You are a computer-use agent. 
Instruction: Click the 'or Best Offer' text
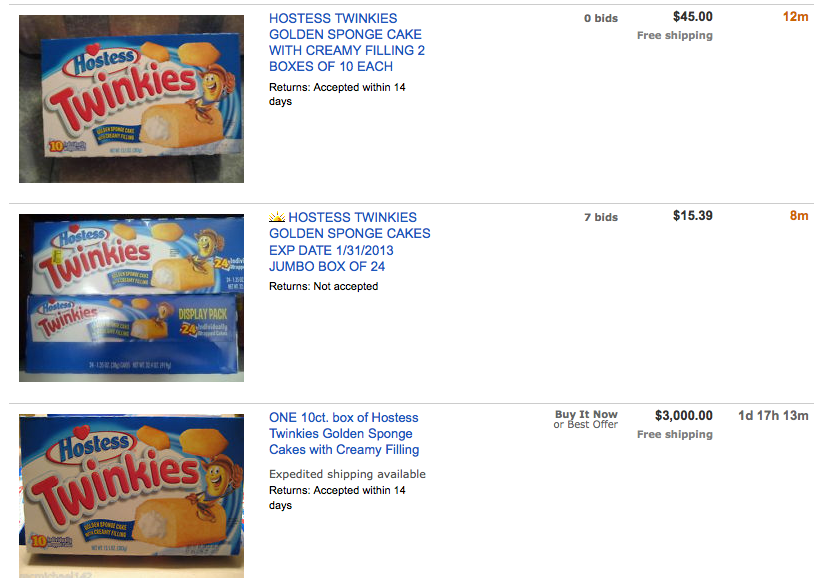pyautogui.click(x=585, y=425)
